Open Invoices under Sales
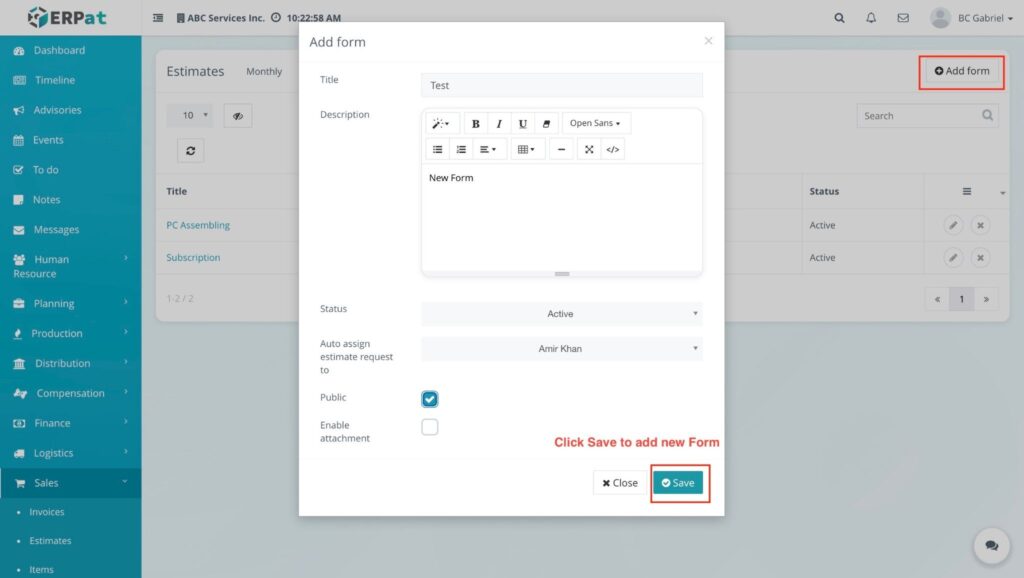 [x=47, y=512]
